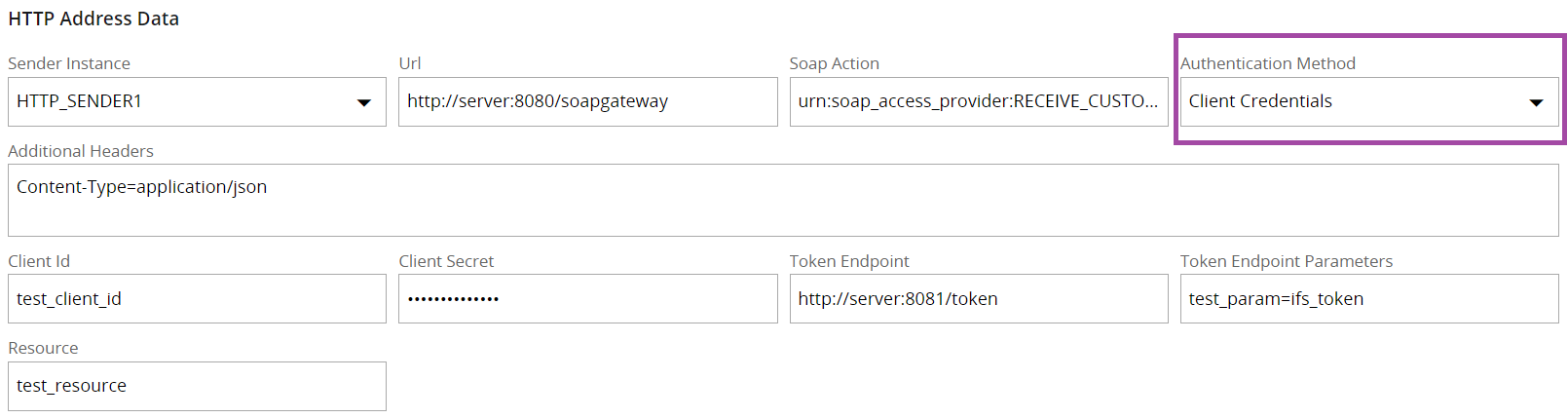Click the Authentication Method label
This screenshot has height=418, width=1568.
tap(1267, 63)
